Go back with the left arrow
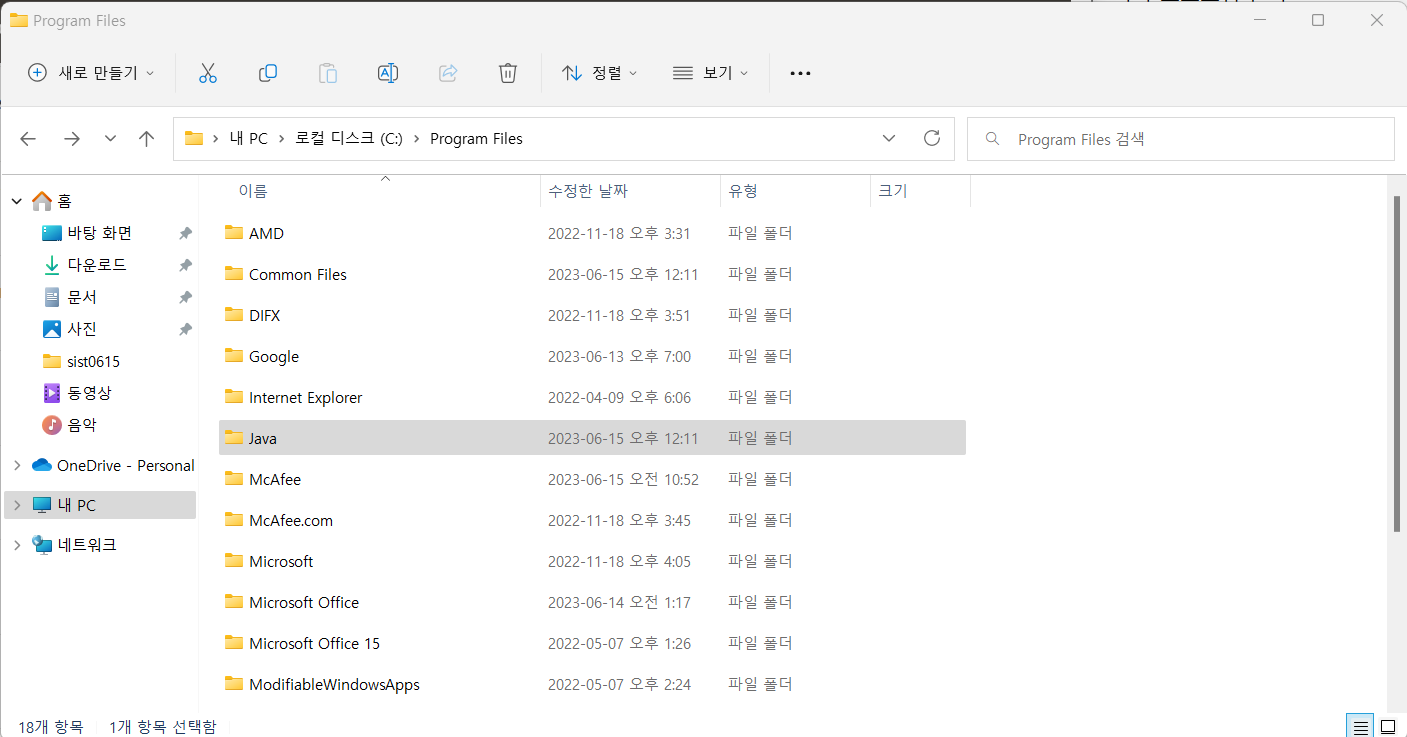The image size is (1407, 737). [x=28, y=139]
